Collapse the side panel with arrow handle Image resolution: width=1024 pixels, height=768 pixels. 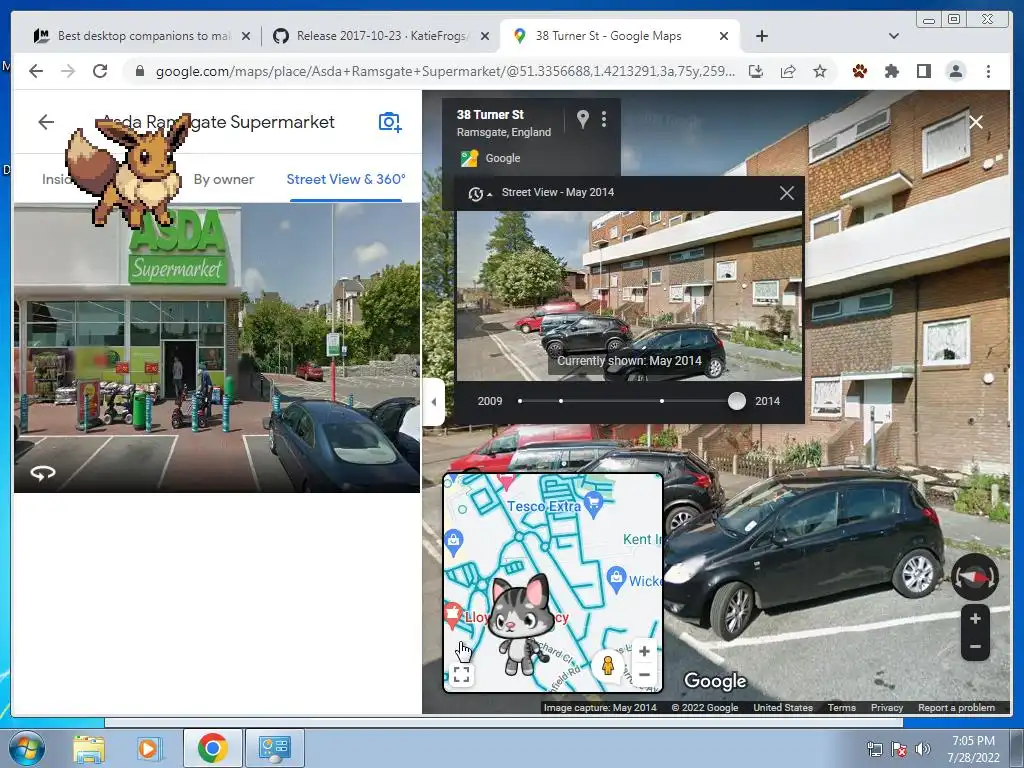pos(434,402)
